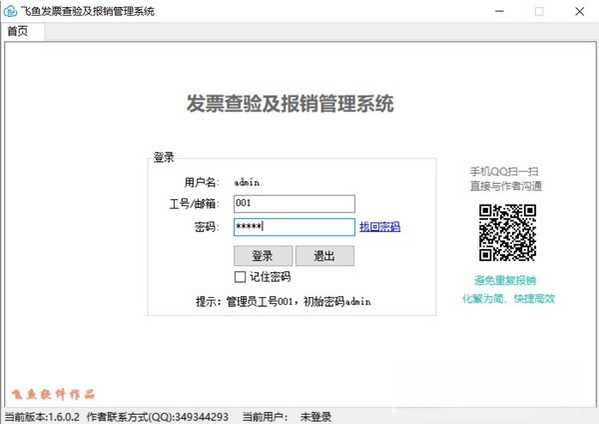This screenshot has height=424, width=599.
Task: Click the 发票查验及报销管理系统 heading
Action: [x=290, y=104]
